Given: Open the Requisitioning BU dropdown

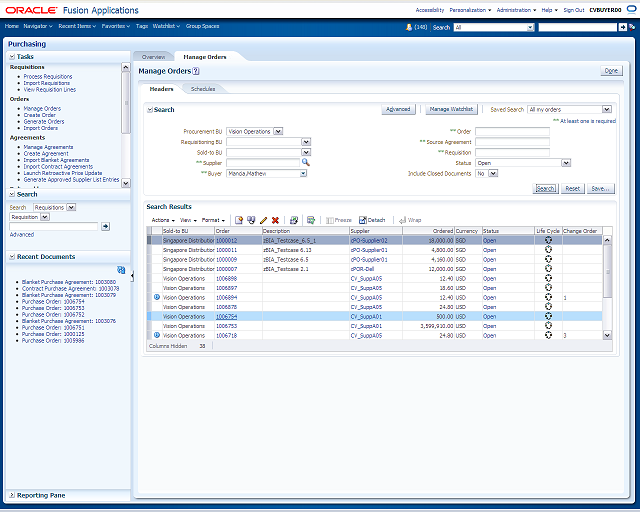Looking at the screenshot, I should click(x=307, y=142).
